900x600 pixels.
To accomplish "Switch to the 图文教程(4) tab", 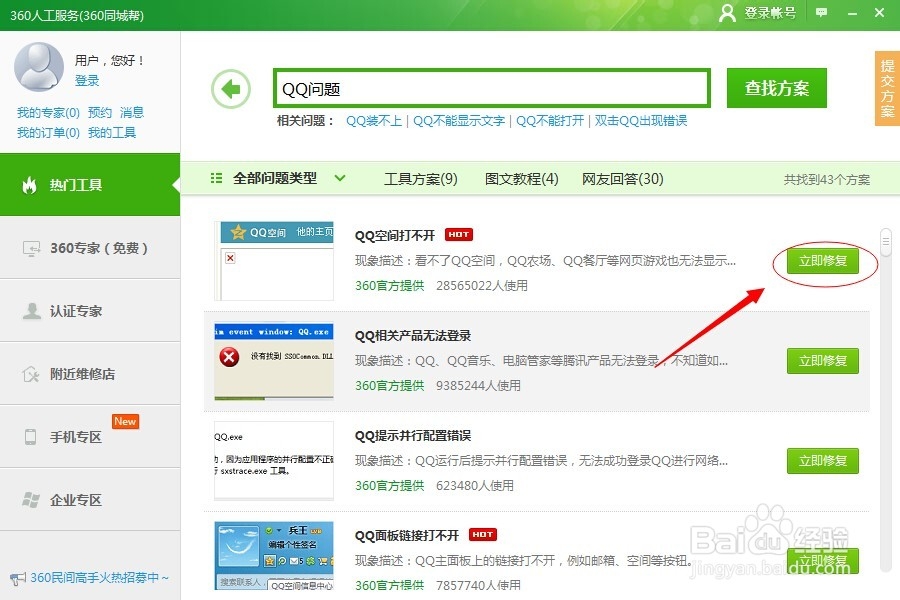I will tap(521, 179).
